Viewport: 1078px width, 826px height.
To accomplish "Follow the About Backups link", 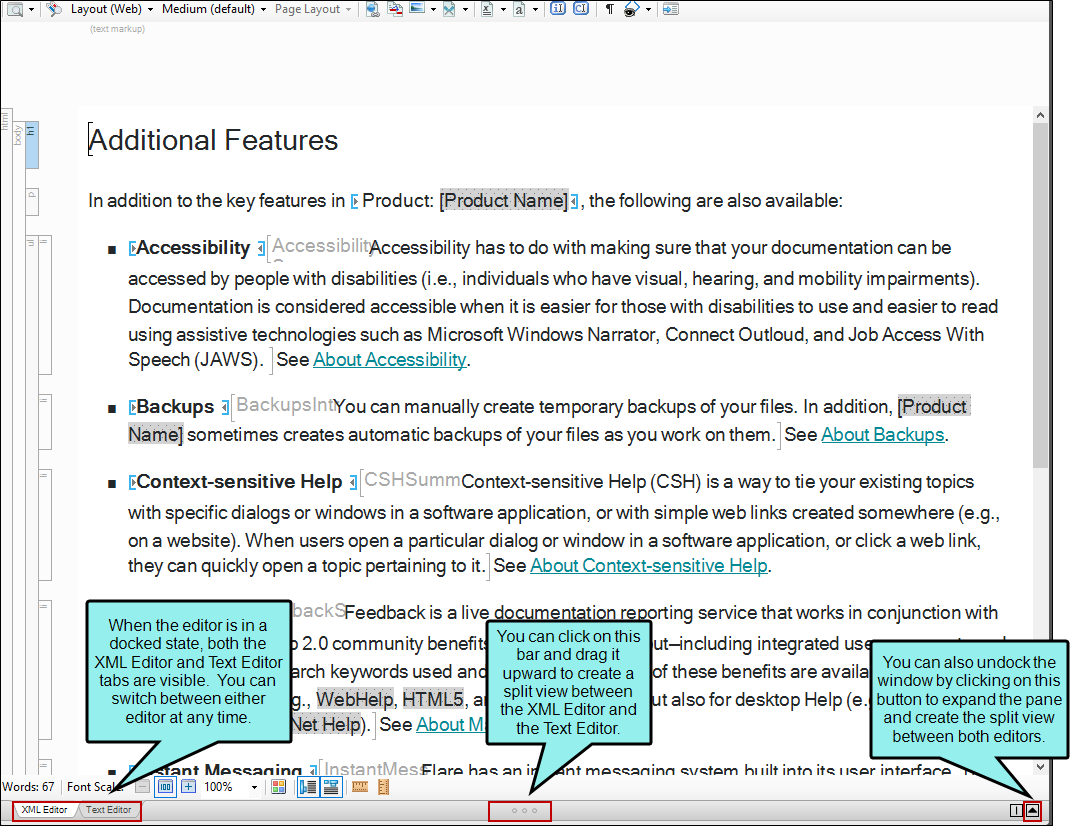I will [x=882, y=435].
